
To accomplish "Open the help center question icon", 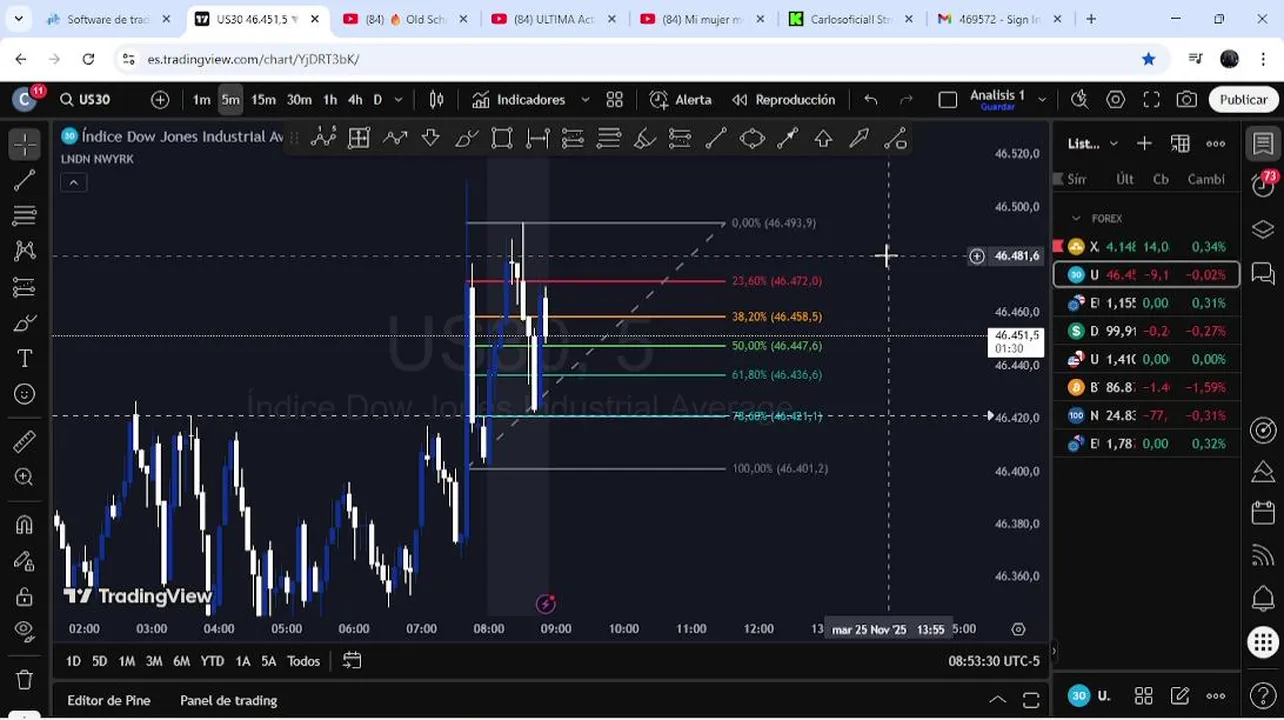I will point(1263,694).
